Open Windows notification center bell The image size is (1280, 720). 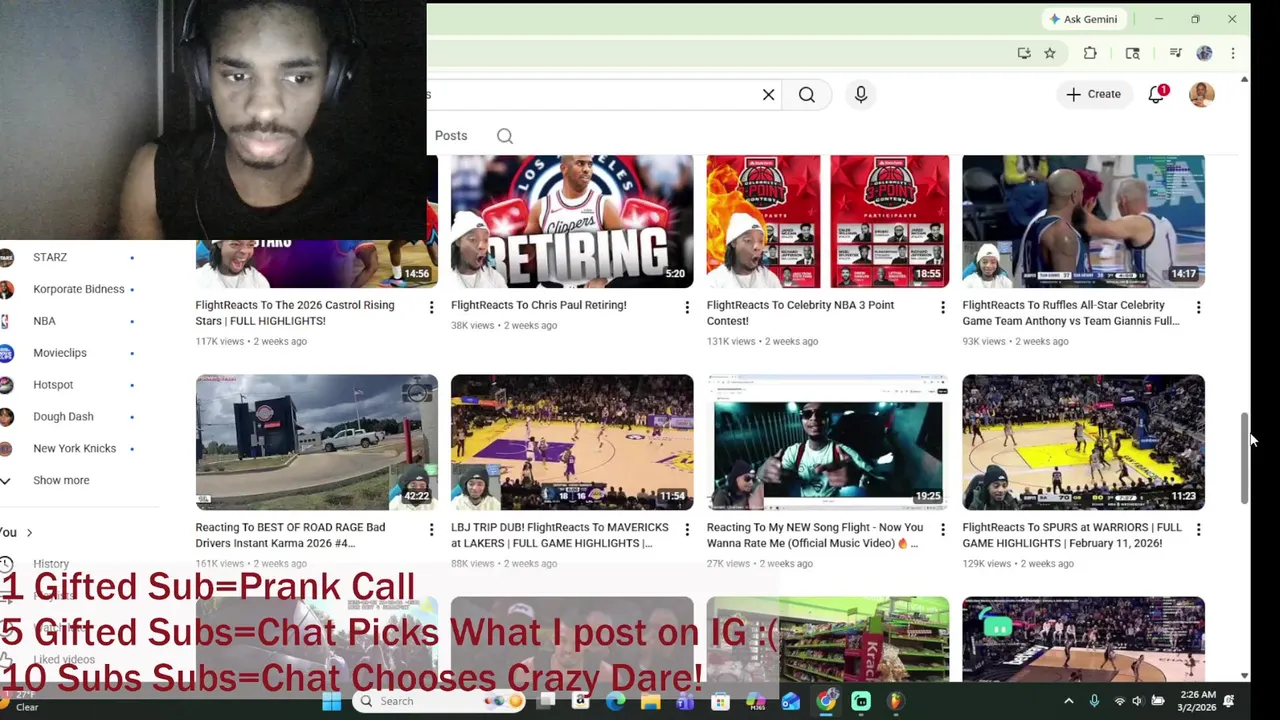tap(1229, 701)
